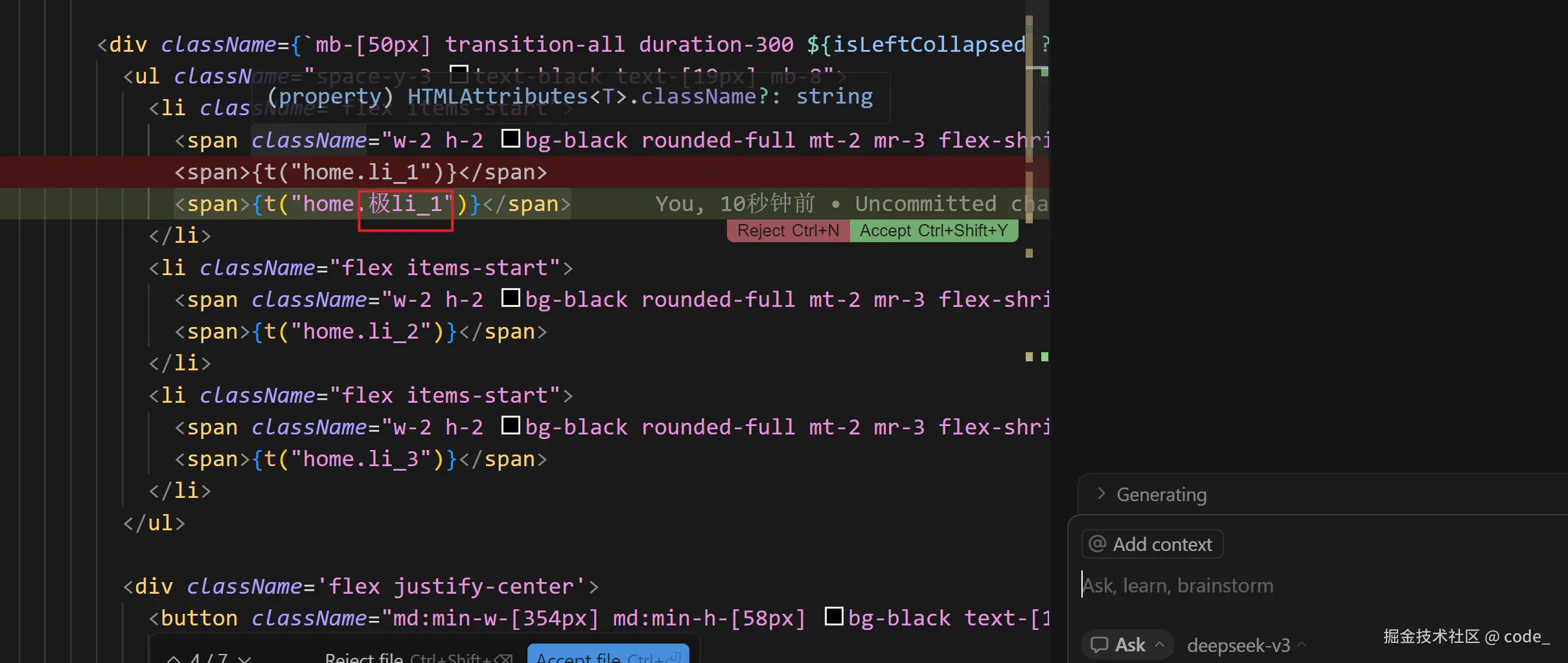Click the green marker on editor overview ruler

(1044, 357)
